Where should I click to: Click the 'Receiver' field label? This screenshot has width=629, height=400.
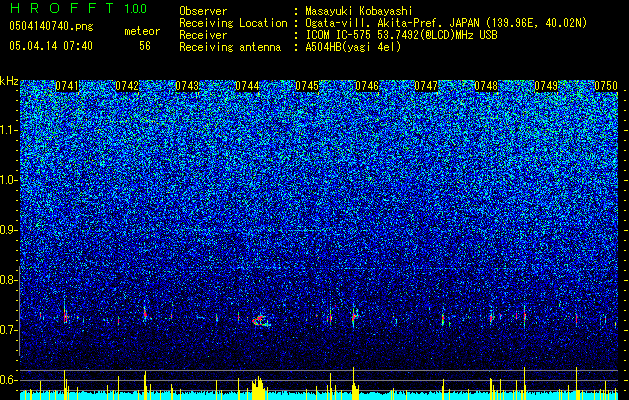pyautogui.click(x=203, y=35)
